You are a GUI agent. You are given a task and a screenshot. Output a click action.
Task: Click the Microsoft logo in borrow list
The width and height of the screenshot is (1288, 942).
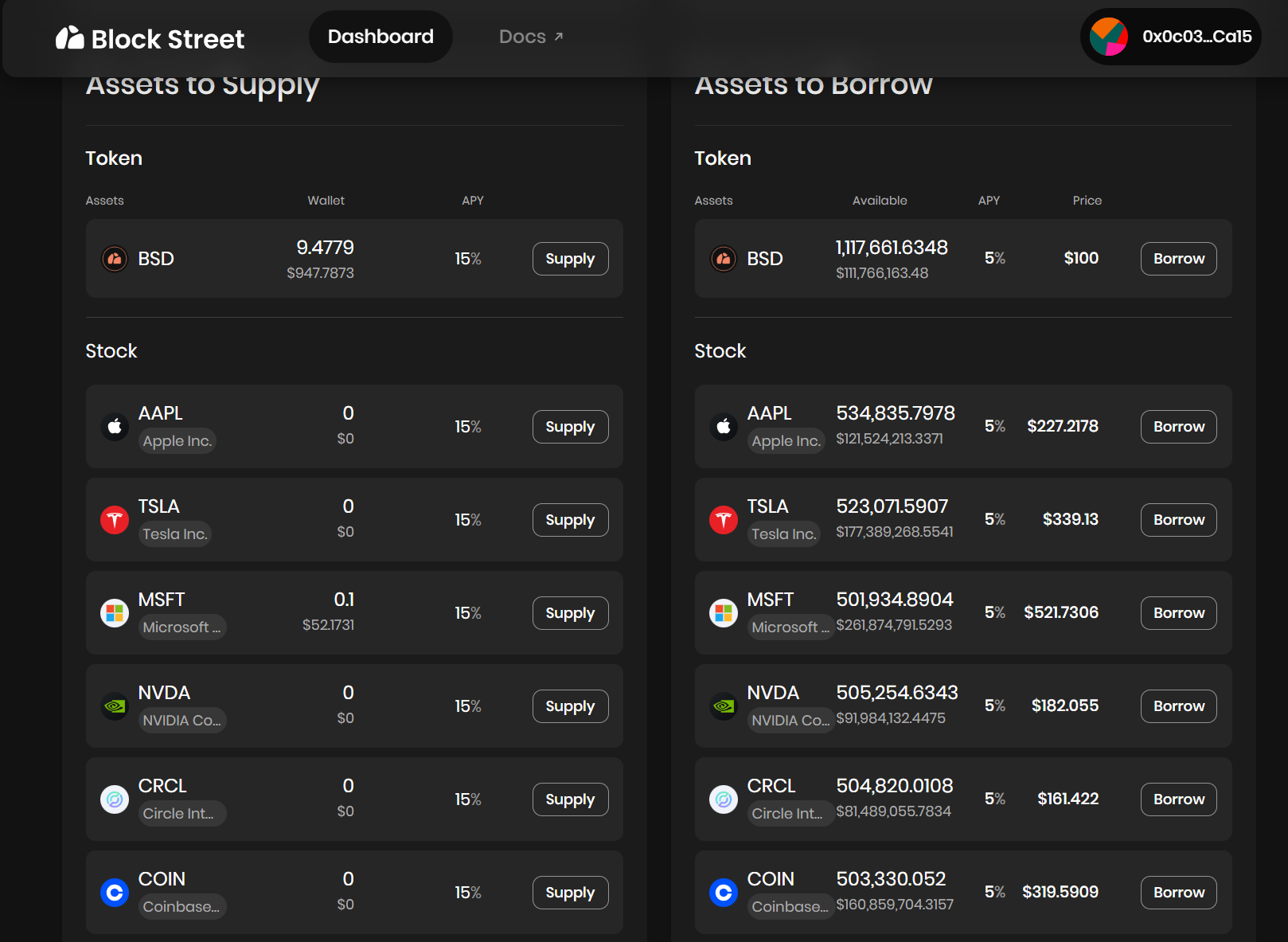[x=723, y=613]
